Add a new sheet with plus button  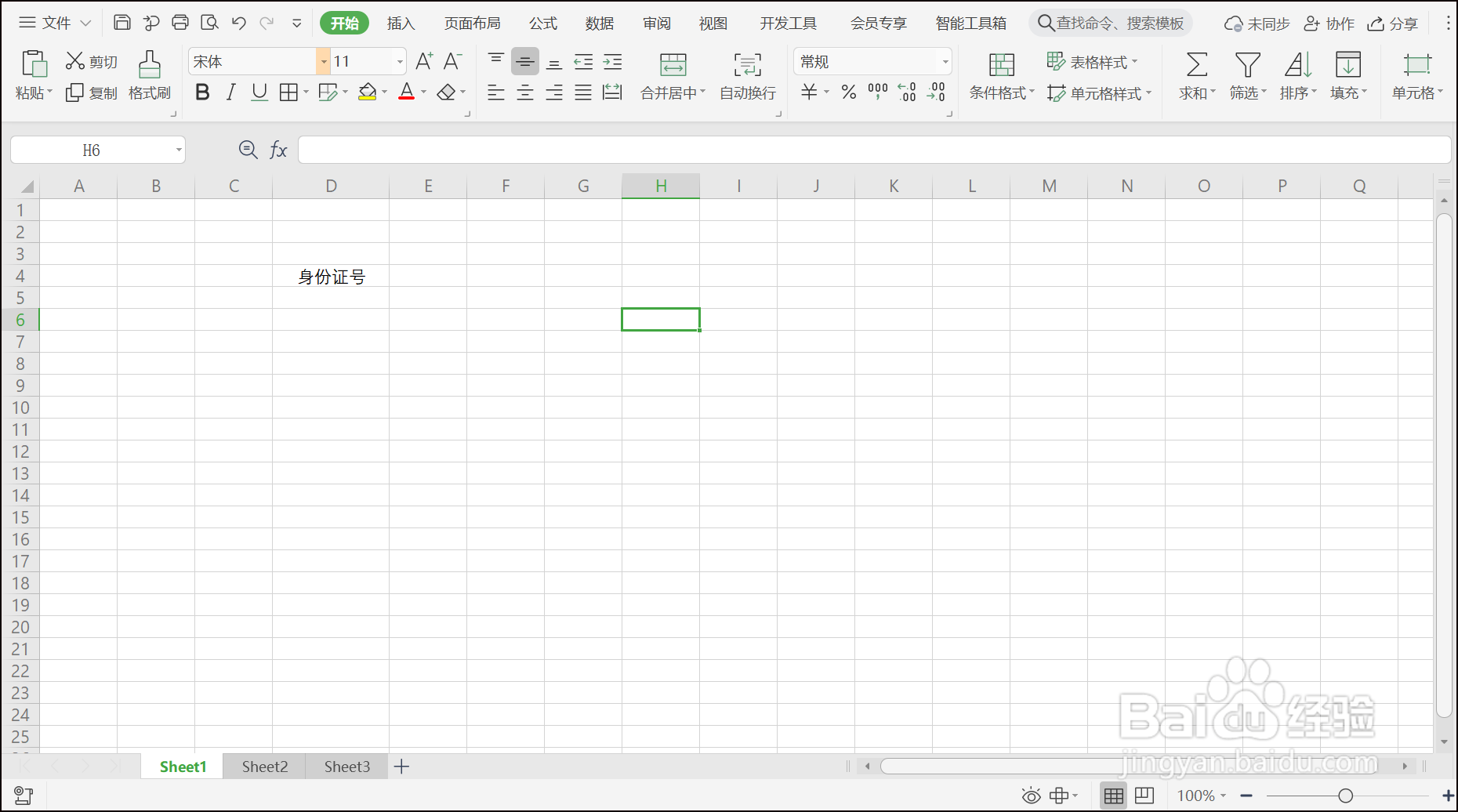401,767
